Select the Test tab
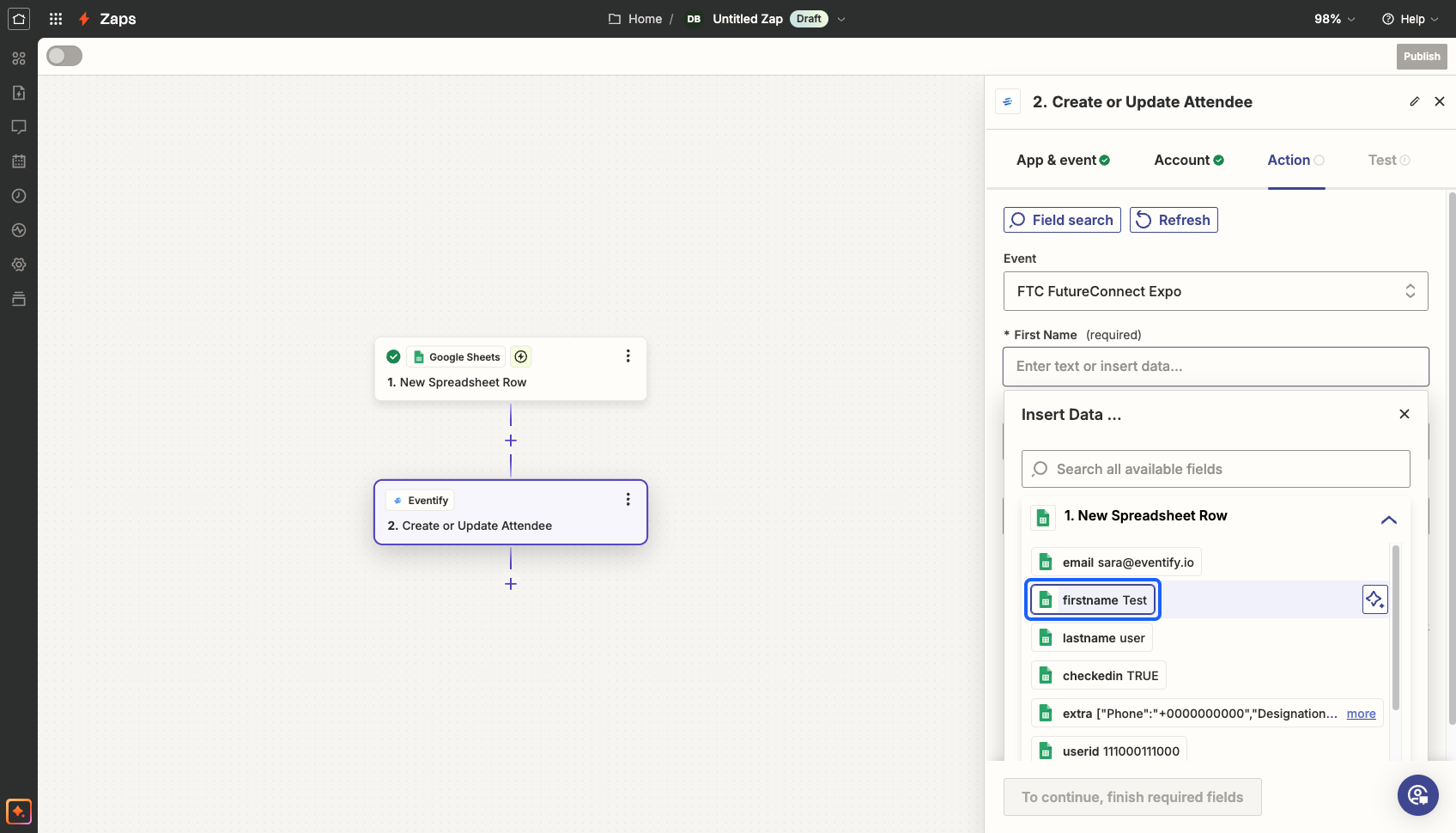 pyautogui.click(x=1389, y=160)
